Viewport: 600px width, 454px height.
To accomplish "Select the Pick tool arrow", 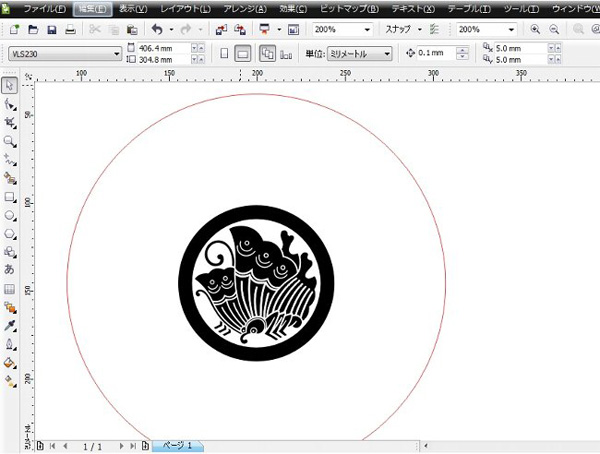I will pos(10,85).
